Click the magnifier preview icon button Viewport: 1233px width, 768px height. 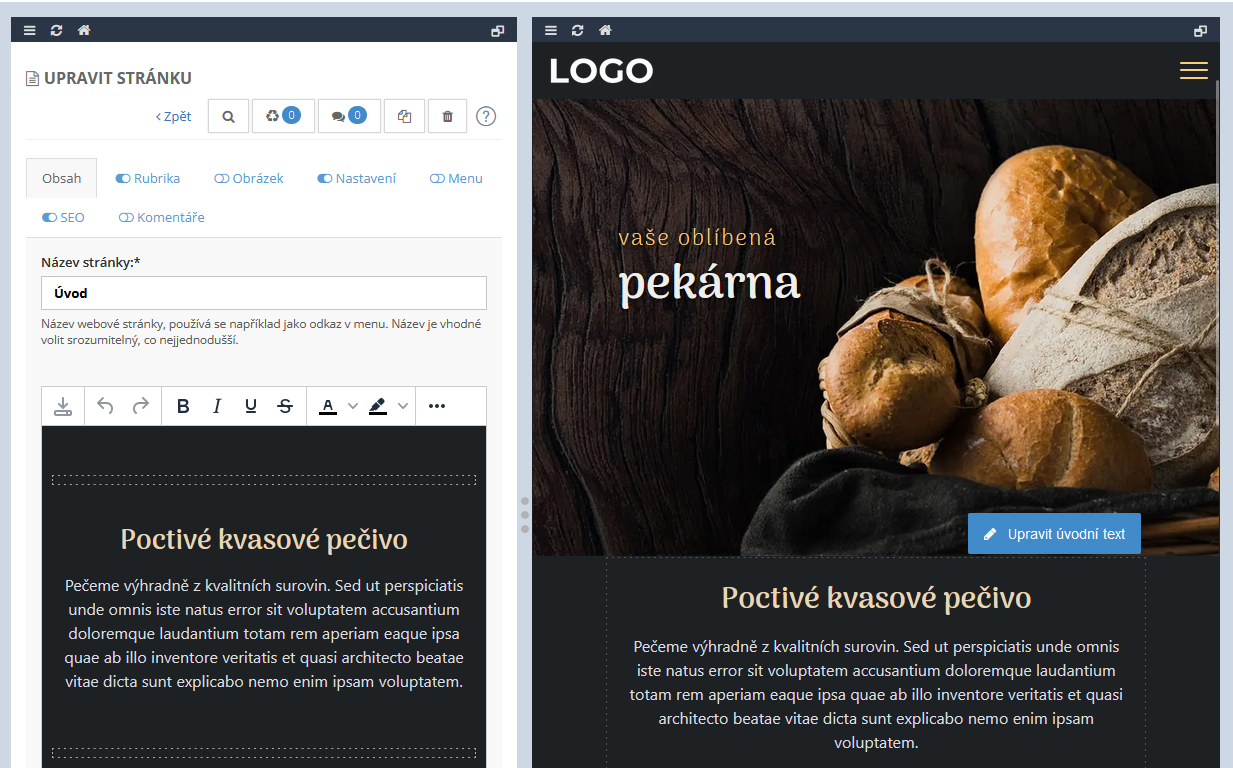(x=228, y=116)
